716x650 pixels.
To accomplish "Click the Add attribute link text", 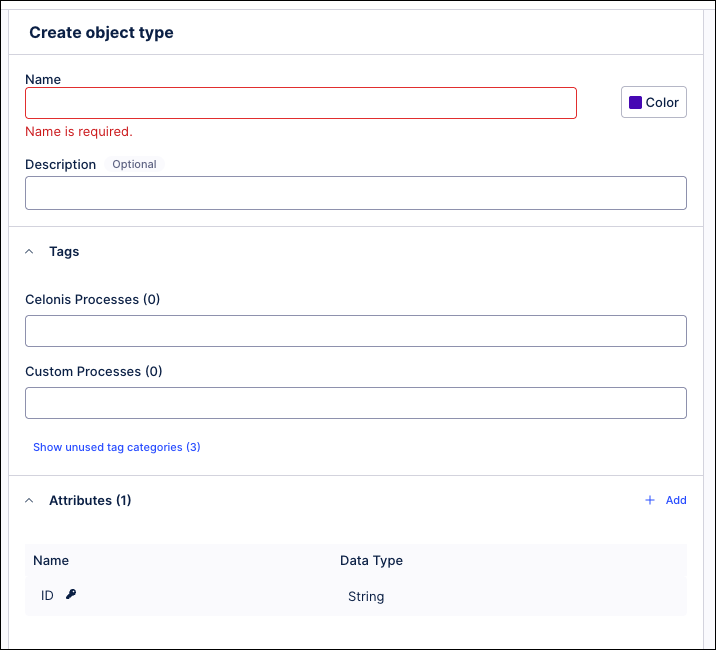I will [x=676, y=500].
